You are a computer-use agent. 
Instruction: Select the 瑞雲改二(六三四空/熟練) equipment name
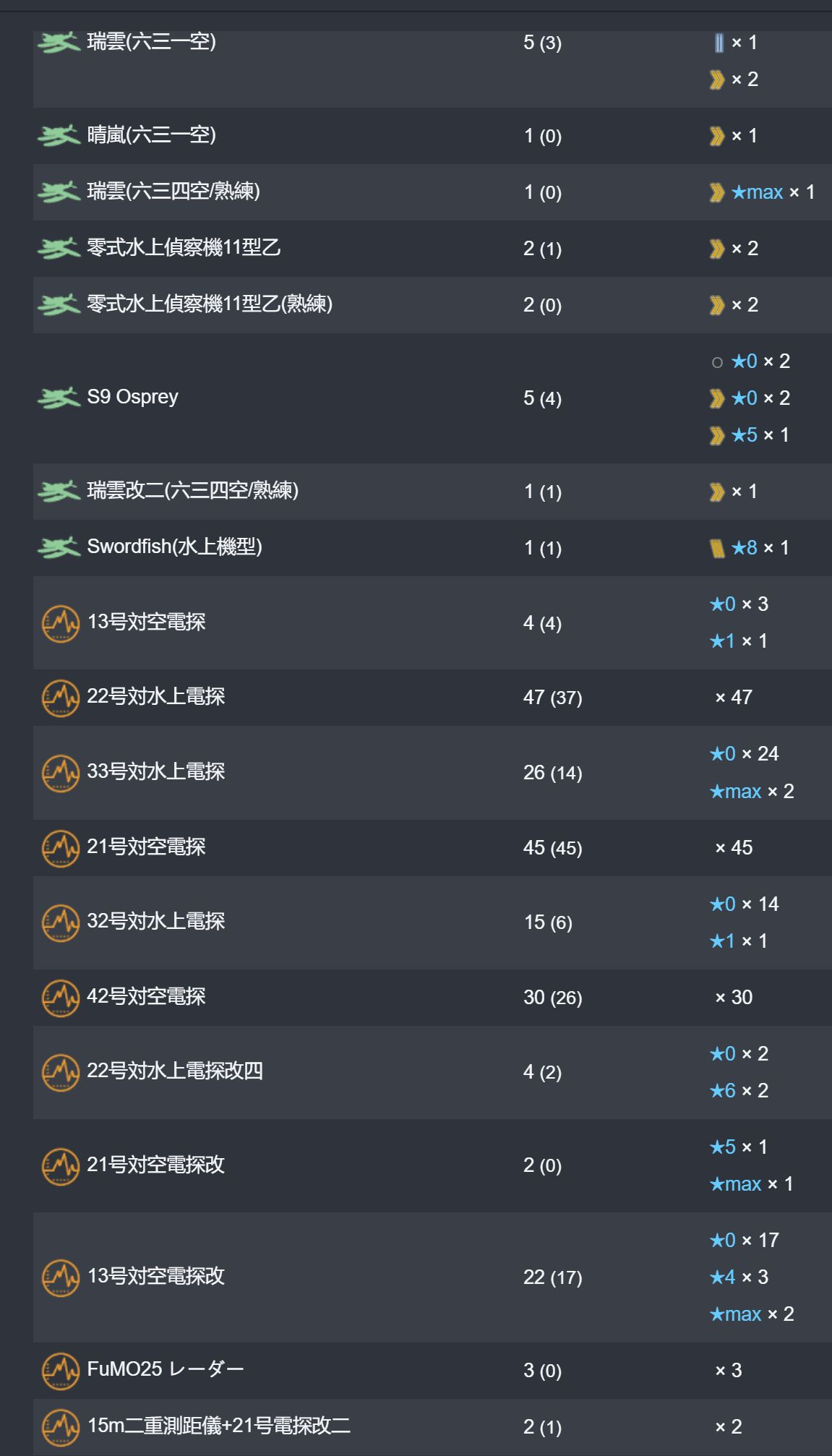tap(193, 490)
